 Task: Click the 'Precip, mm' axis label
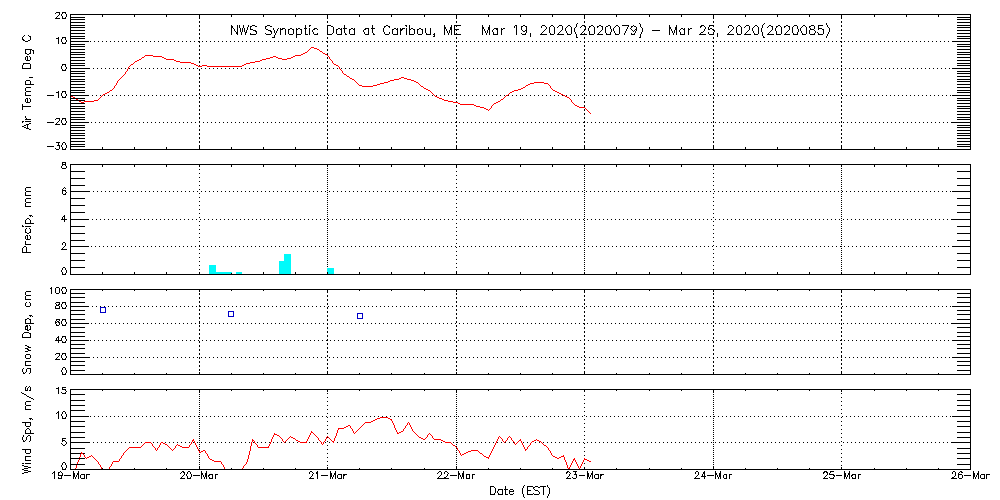click(x=29, y=219)
